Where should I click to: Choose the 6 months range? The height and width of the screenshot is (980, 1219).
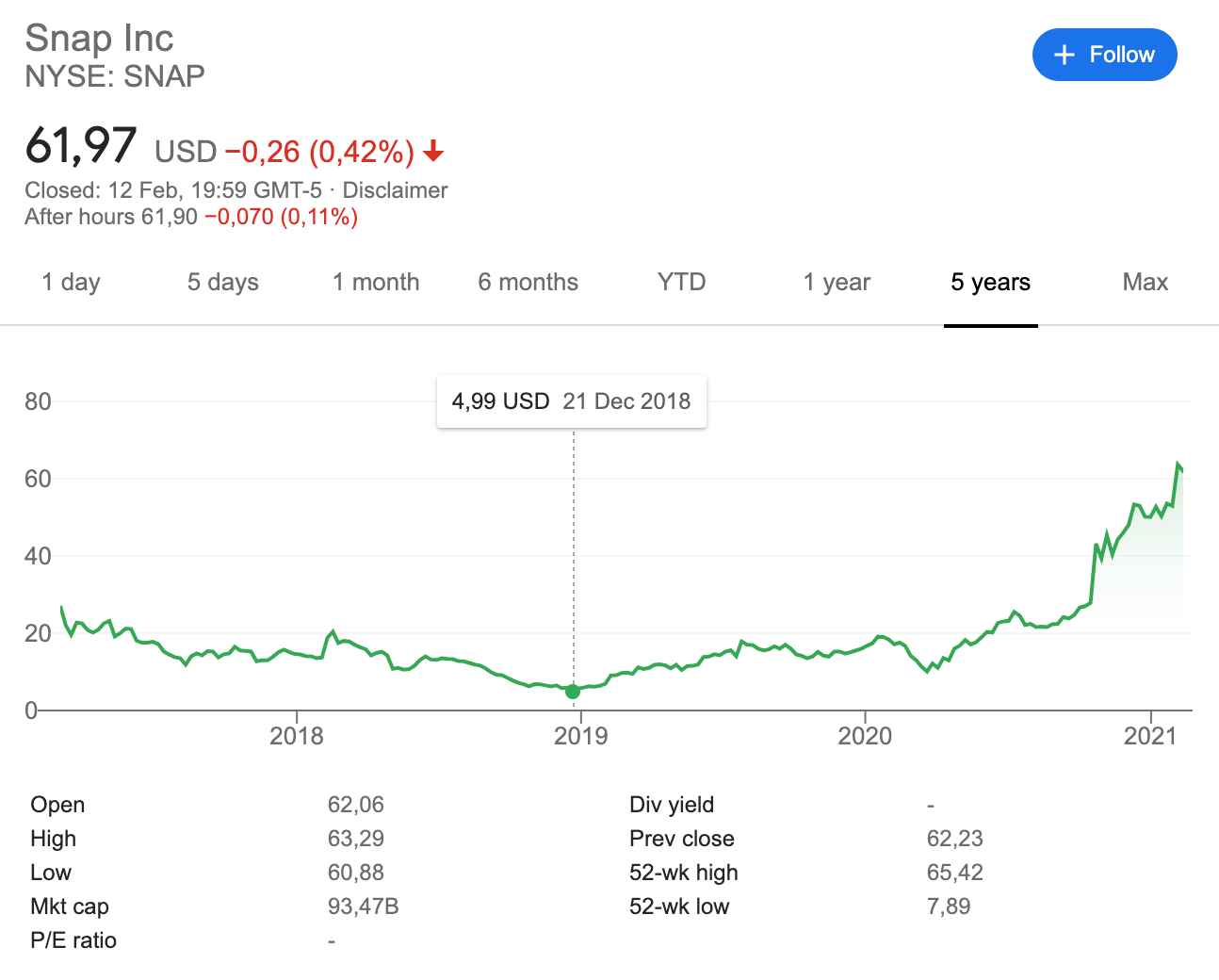pos(528,282)
